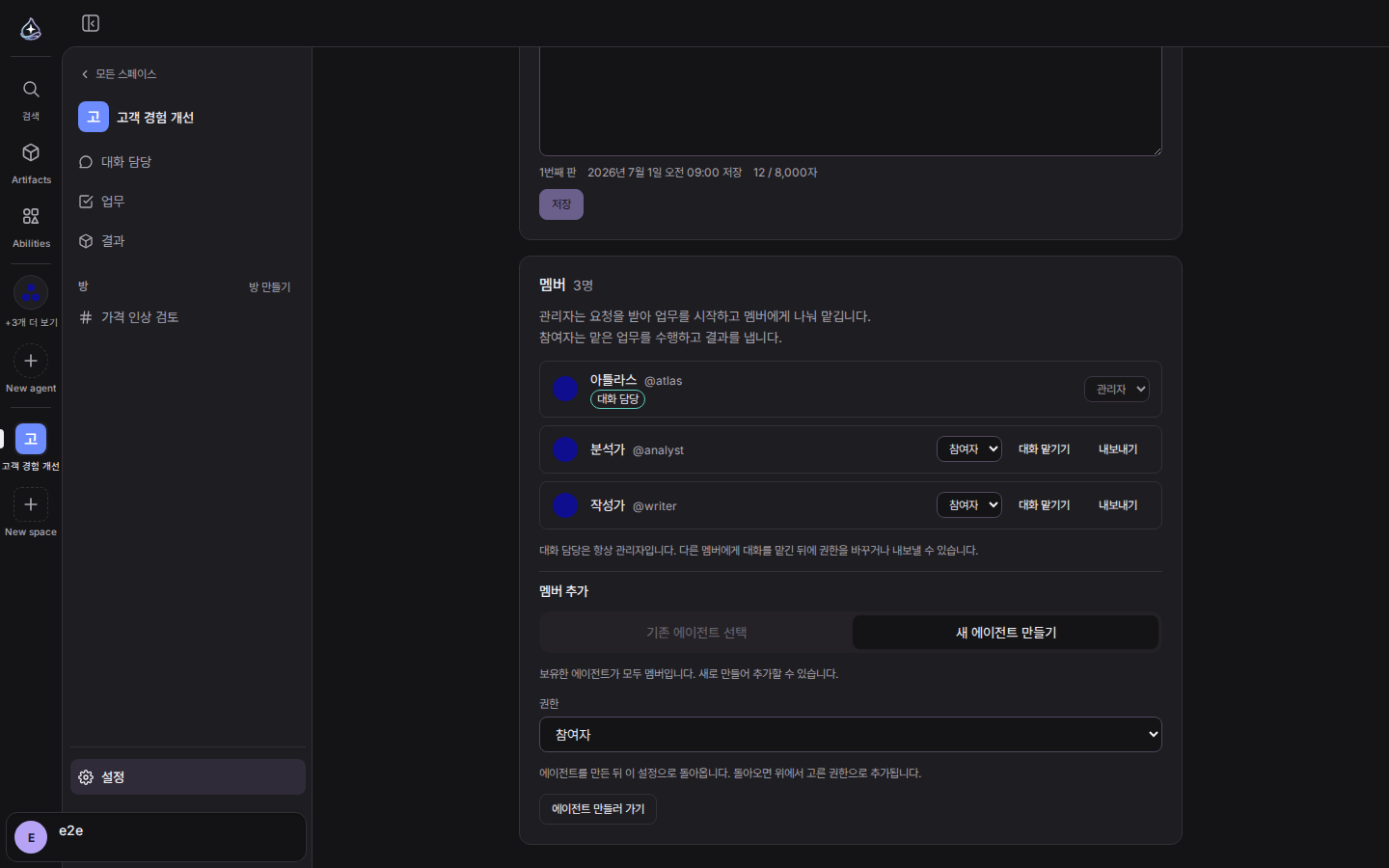Click 방 만들기 to create room
The width and height of the screenshot is (1389, 868).
point(269,286)
